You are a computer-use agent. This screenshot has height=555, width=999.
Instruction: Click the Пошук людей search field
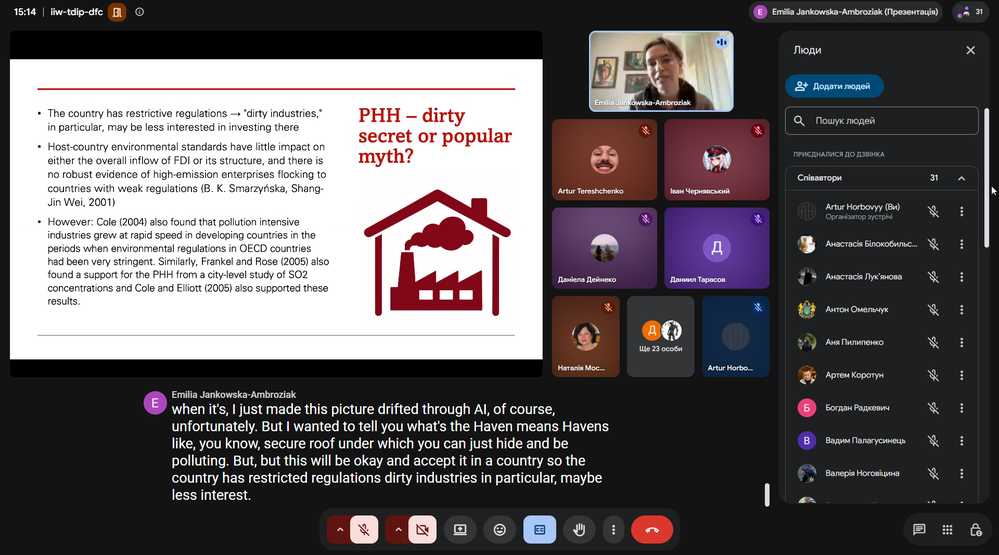(x=882, y=120)
